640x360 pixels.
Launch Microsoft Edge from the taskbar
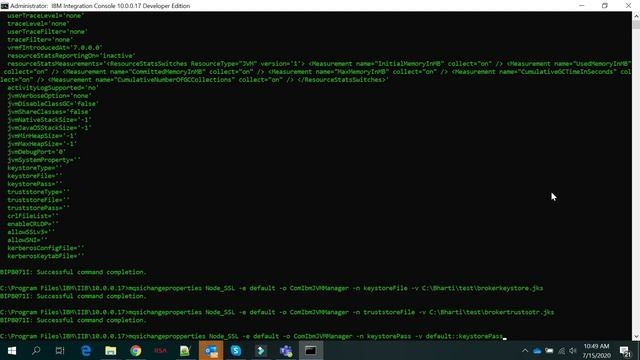click(86, 351)
